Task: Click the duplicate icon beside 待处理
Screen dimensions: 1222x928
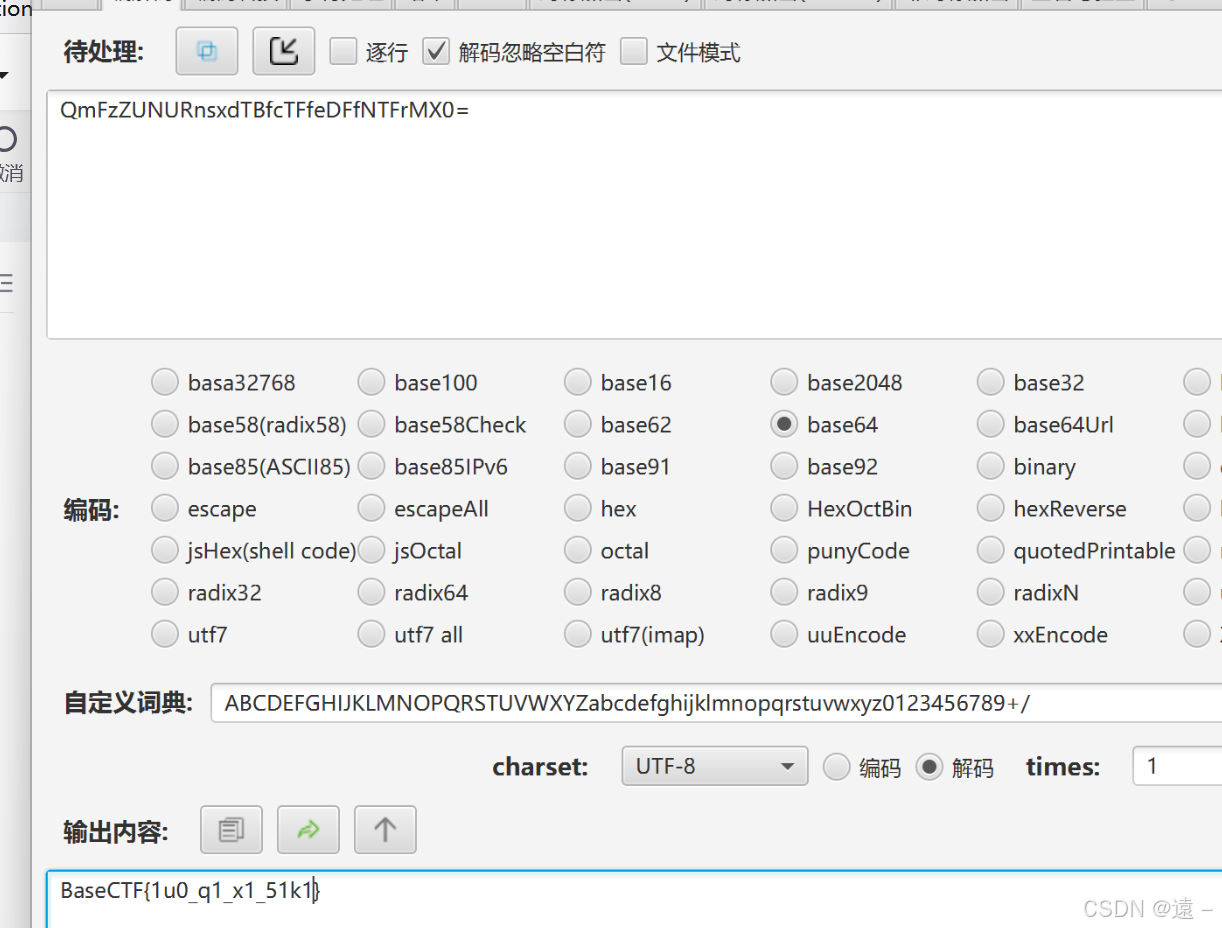Action: pos(206,50)
